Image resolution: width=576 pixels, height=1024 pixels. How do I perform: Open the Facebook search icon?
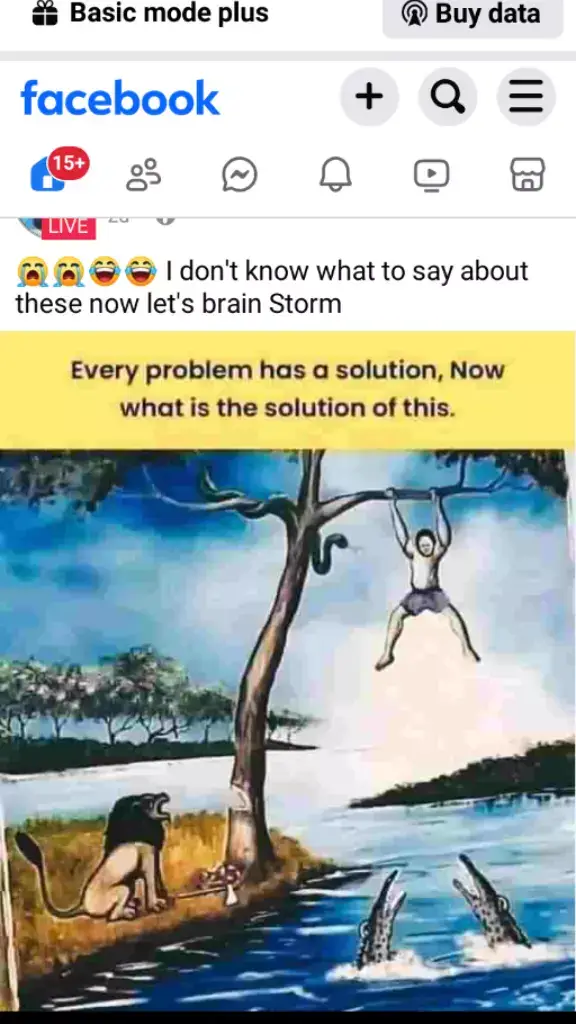(447, 97)
